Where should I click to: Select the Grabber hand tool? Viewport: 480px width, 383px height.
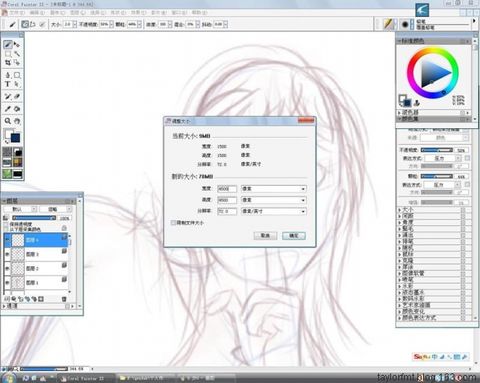(x=17, y=121)
